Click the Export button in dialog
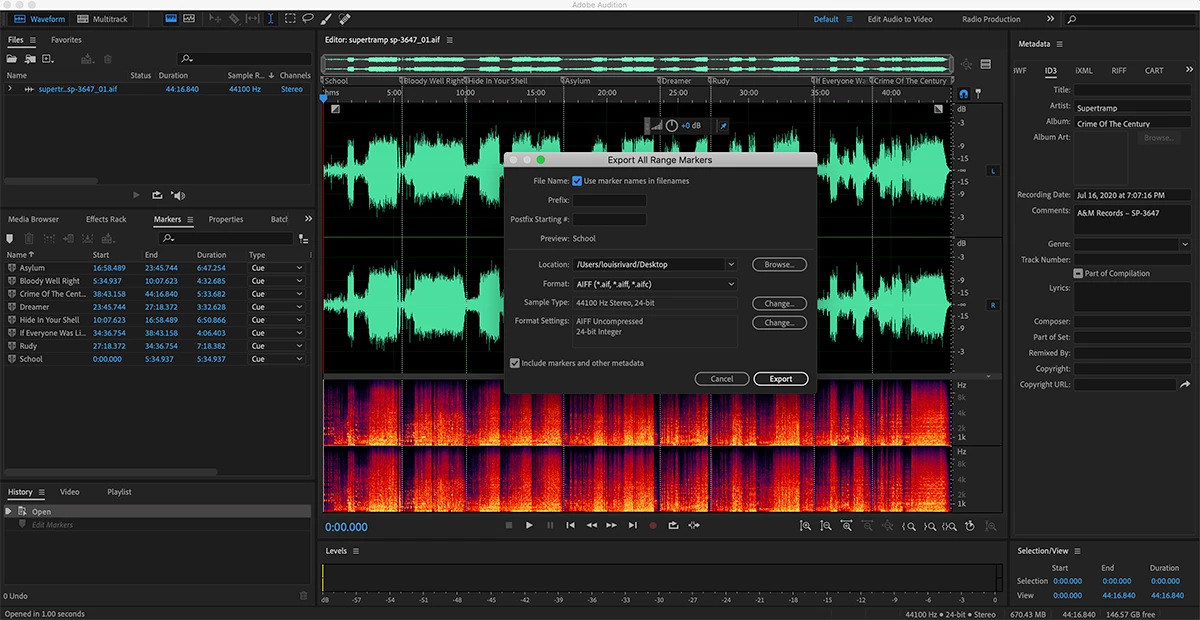The image size is (1200, 620). pyautogui.click(x=781, y=379)
